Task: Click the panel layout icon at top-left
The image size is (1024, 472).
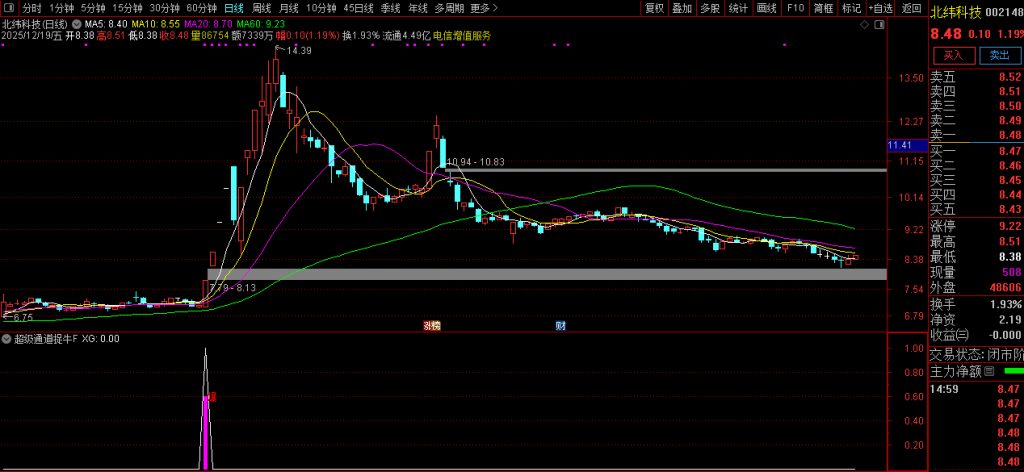Action: (9, 8)
